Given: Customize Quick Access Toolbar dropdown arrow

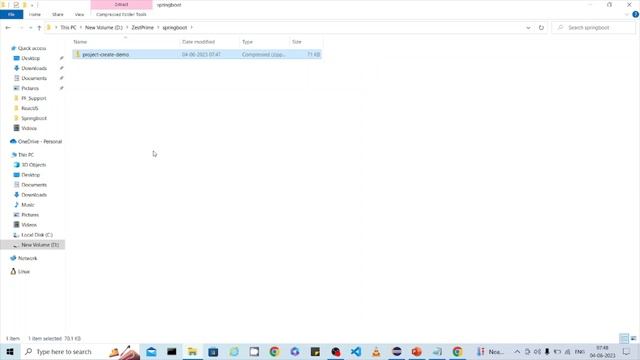Looking at the screenshot, I should pos(32,5).
